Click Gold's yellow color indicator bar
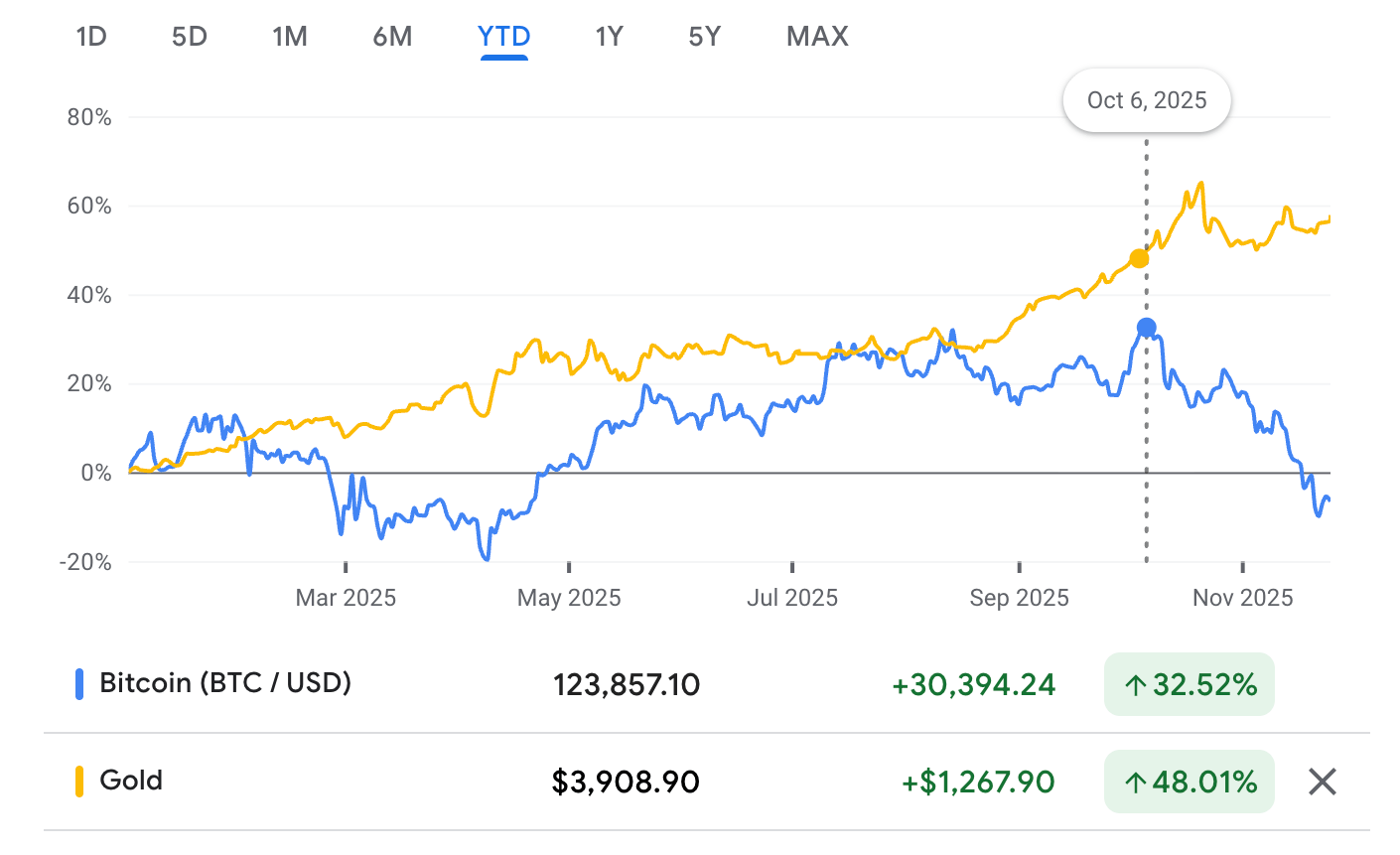Screen dimensions: 1400x855 coord(79,782)
